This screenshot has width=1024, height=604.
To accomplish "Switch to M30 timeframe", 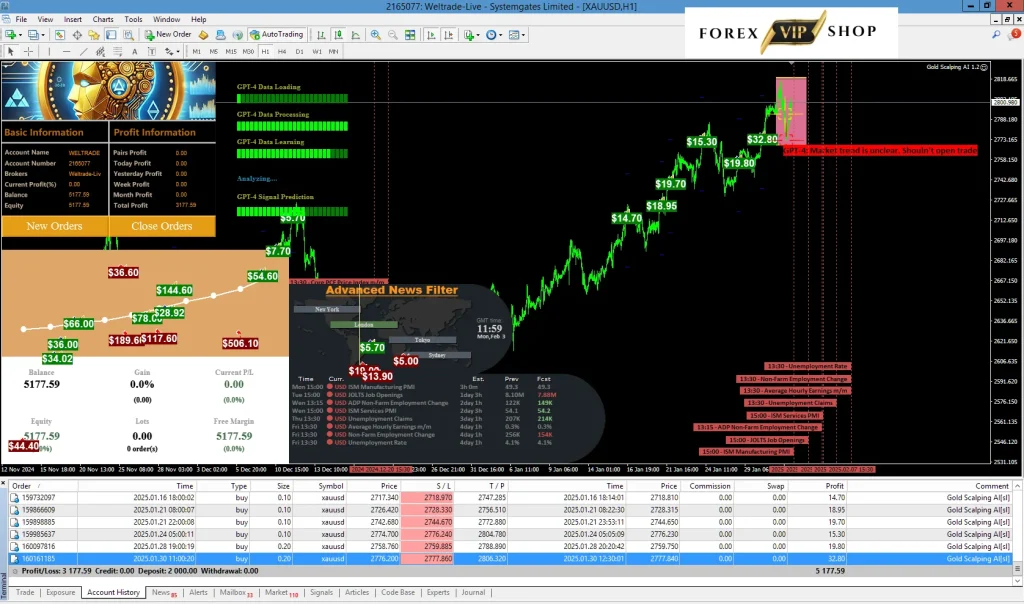I will 248,51.
